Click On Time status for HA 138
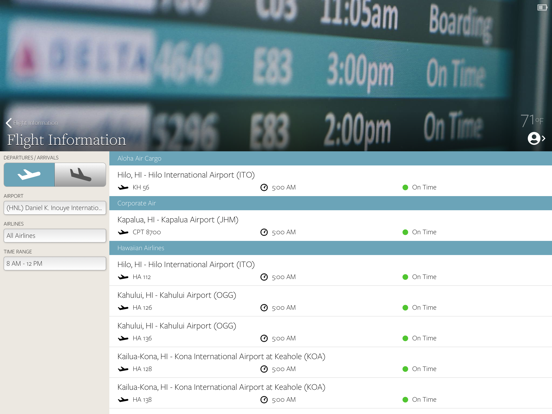Image resolution: width=552 pixels, height=414 pixels. (424, 399)
